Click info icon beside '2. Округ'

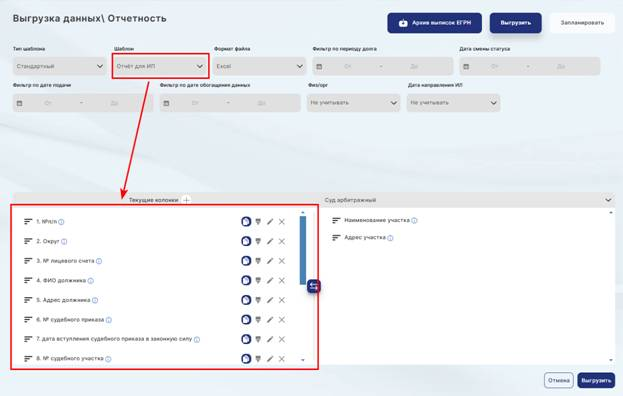coord(64,241)
